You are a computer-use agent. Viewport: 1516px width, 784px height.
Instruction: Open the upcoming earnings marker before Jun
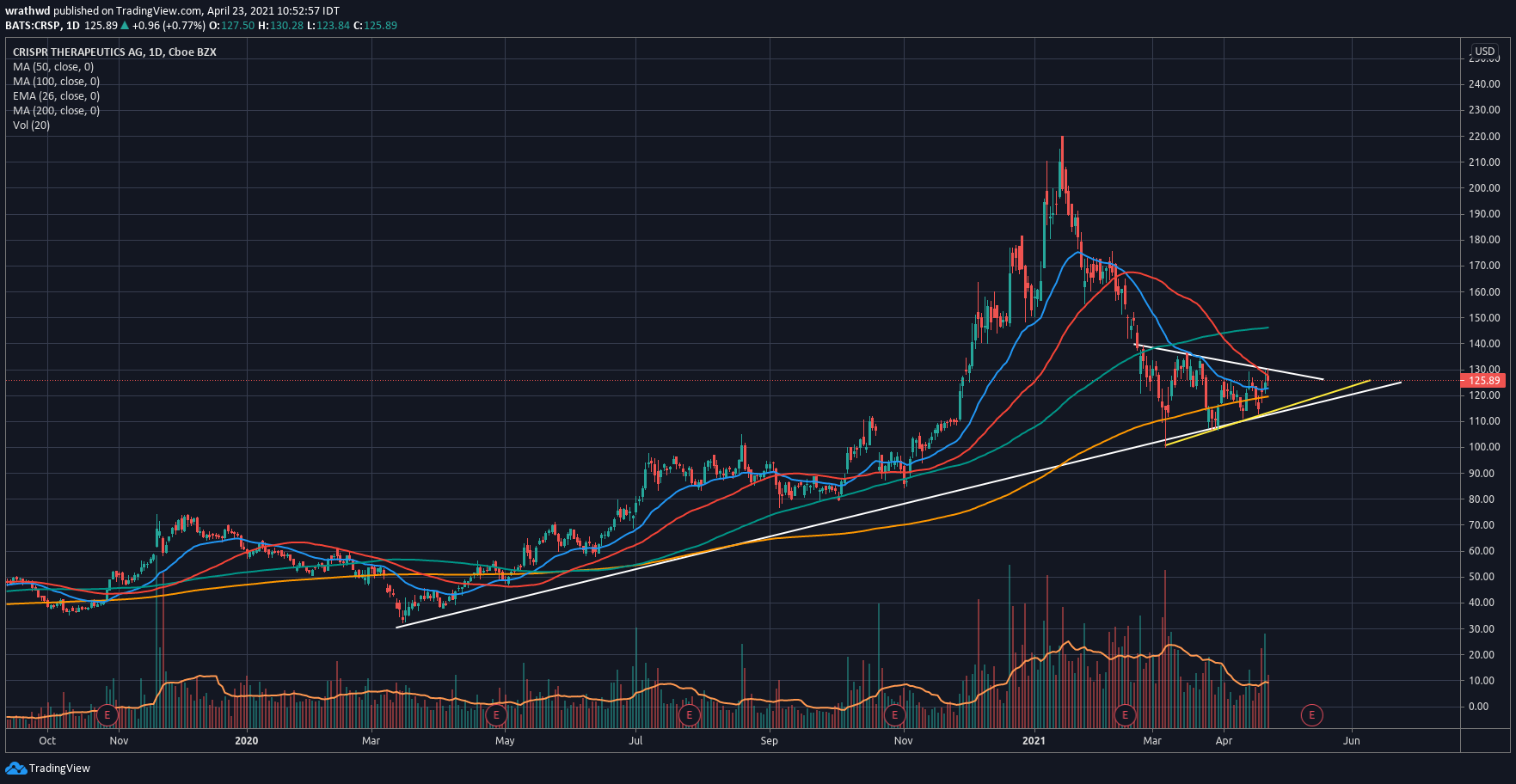coord(1311,714)
